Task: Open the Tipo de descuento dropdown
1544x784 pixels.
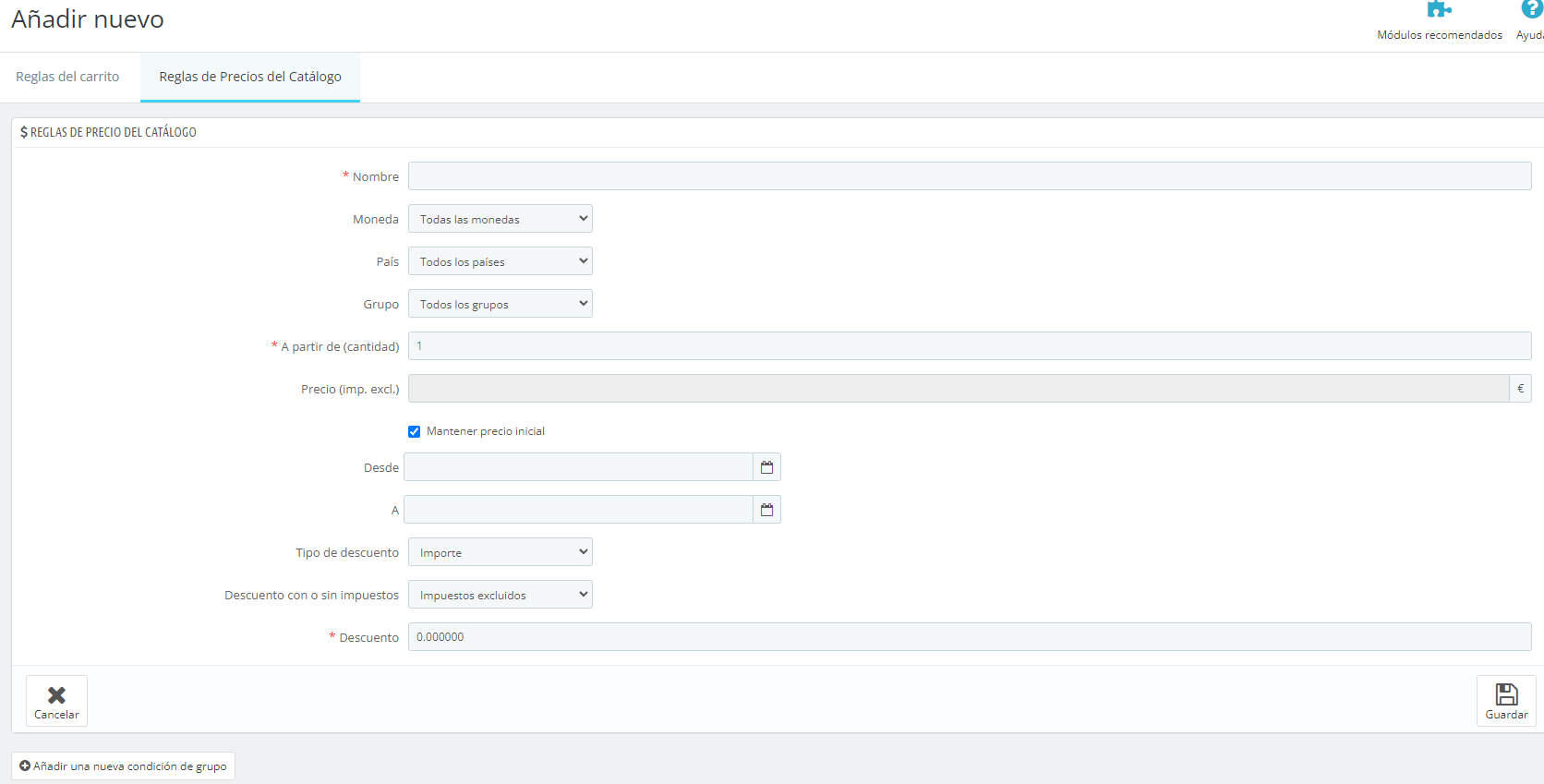Action: 500,552
